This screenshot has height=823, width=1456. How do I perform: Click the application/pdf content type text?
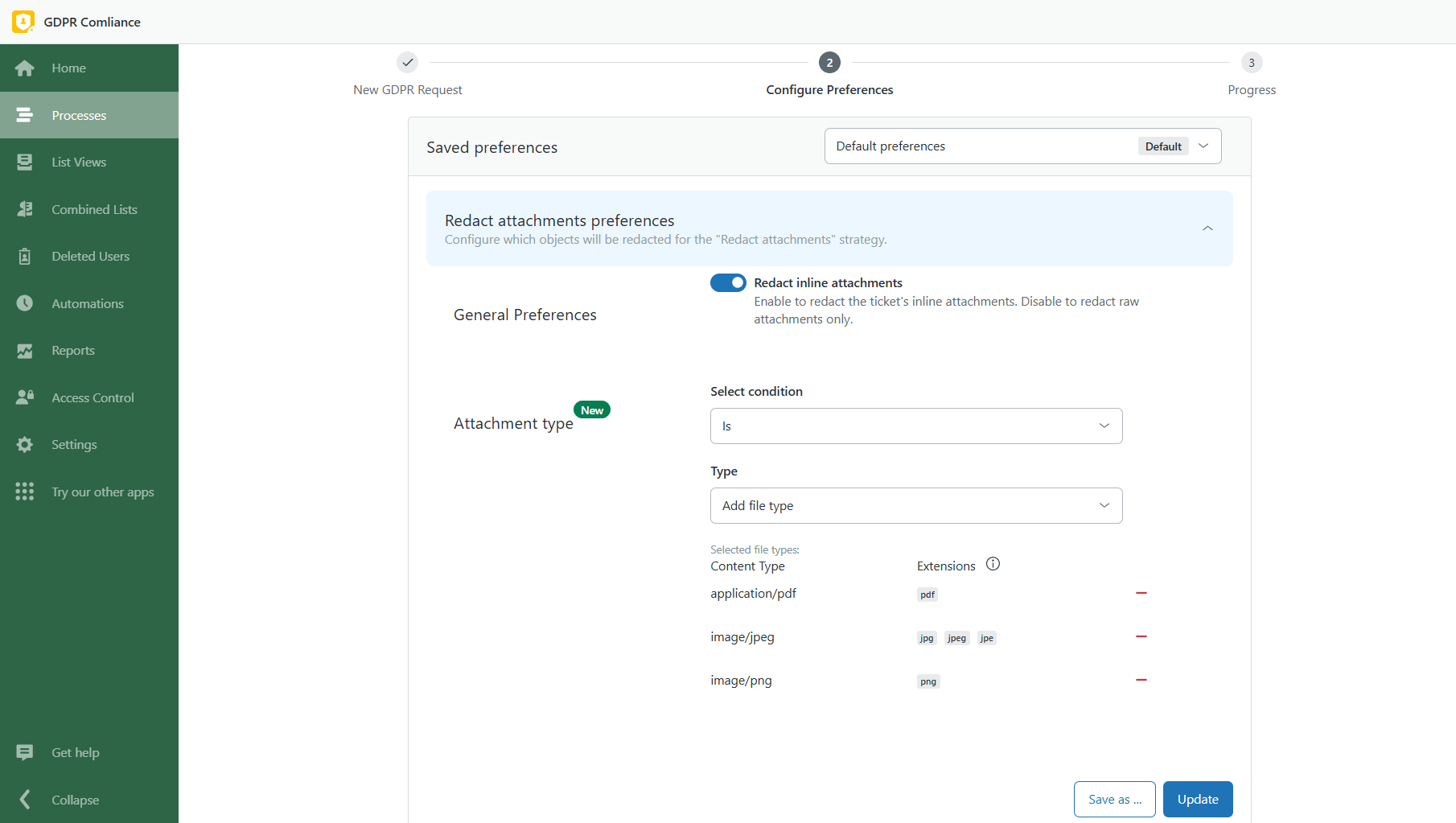click(753, 593)
